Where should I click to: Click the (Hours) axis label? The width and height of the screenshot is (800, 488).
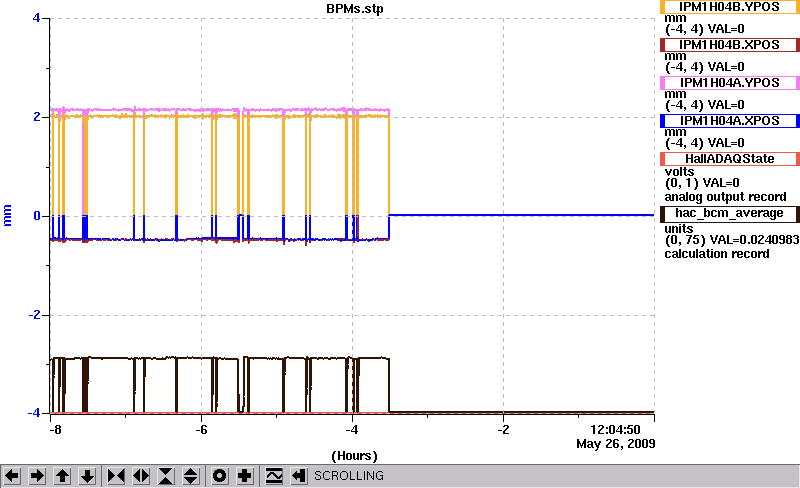(355, 456)
